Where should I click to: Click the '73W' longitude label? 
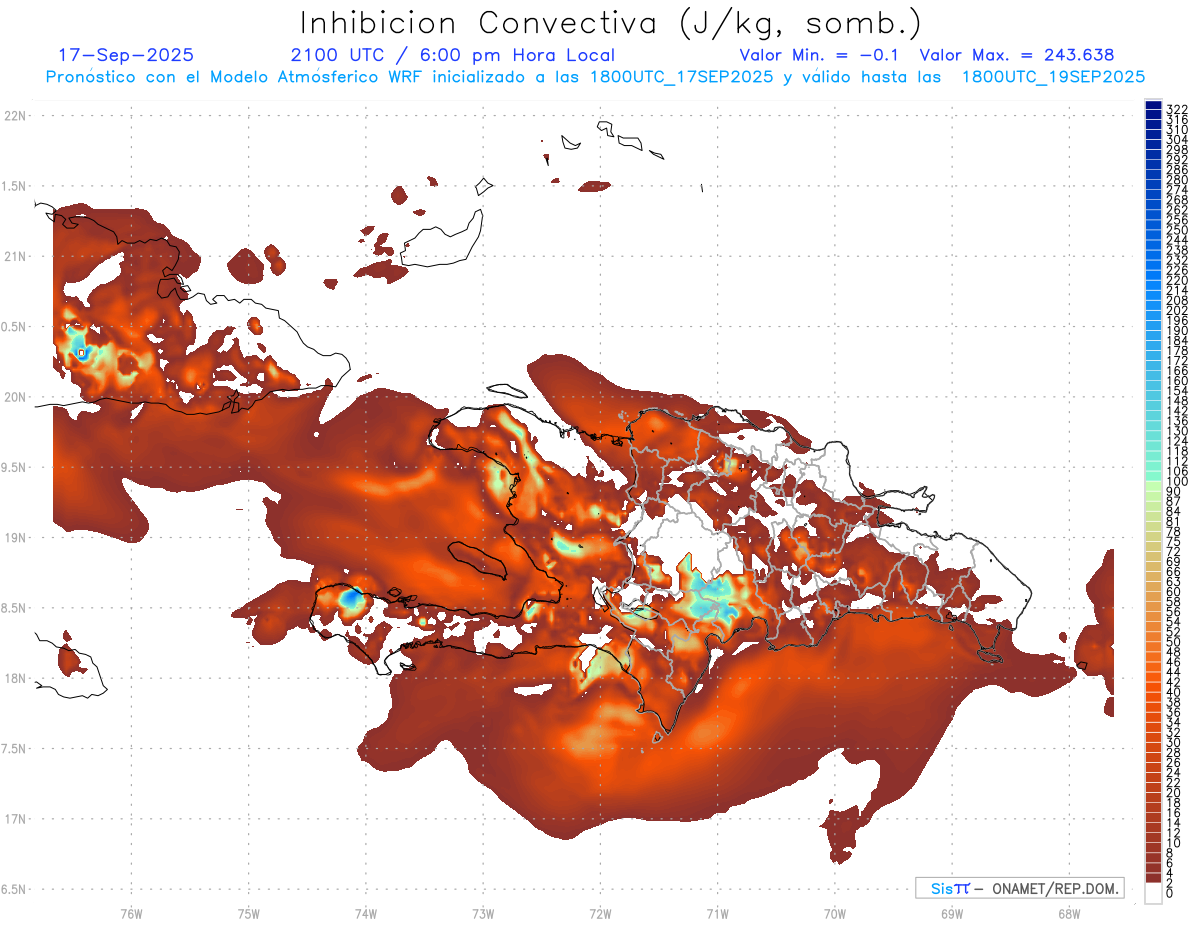(x=483, y=913)
